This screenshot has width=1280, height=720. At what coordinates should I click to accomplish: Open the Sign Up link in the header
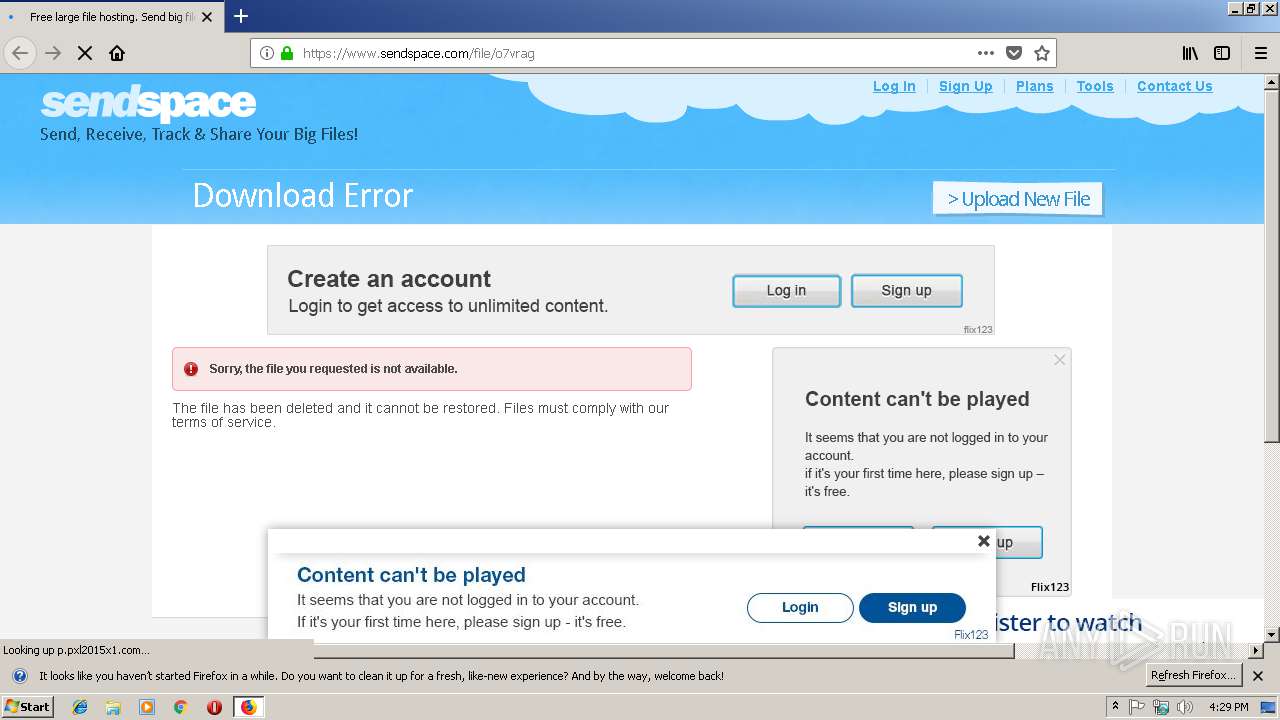[x=966, y=86]
